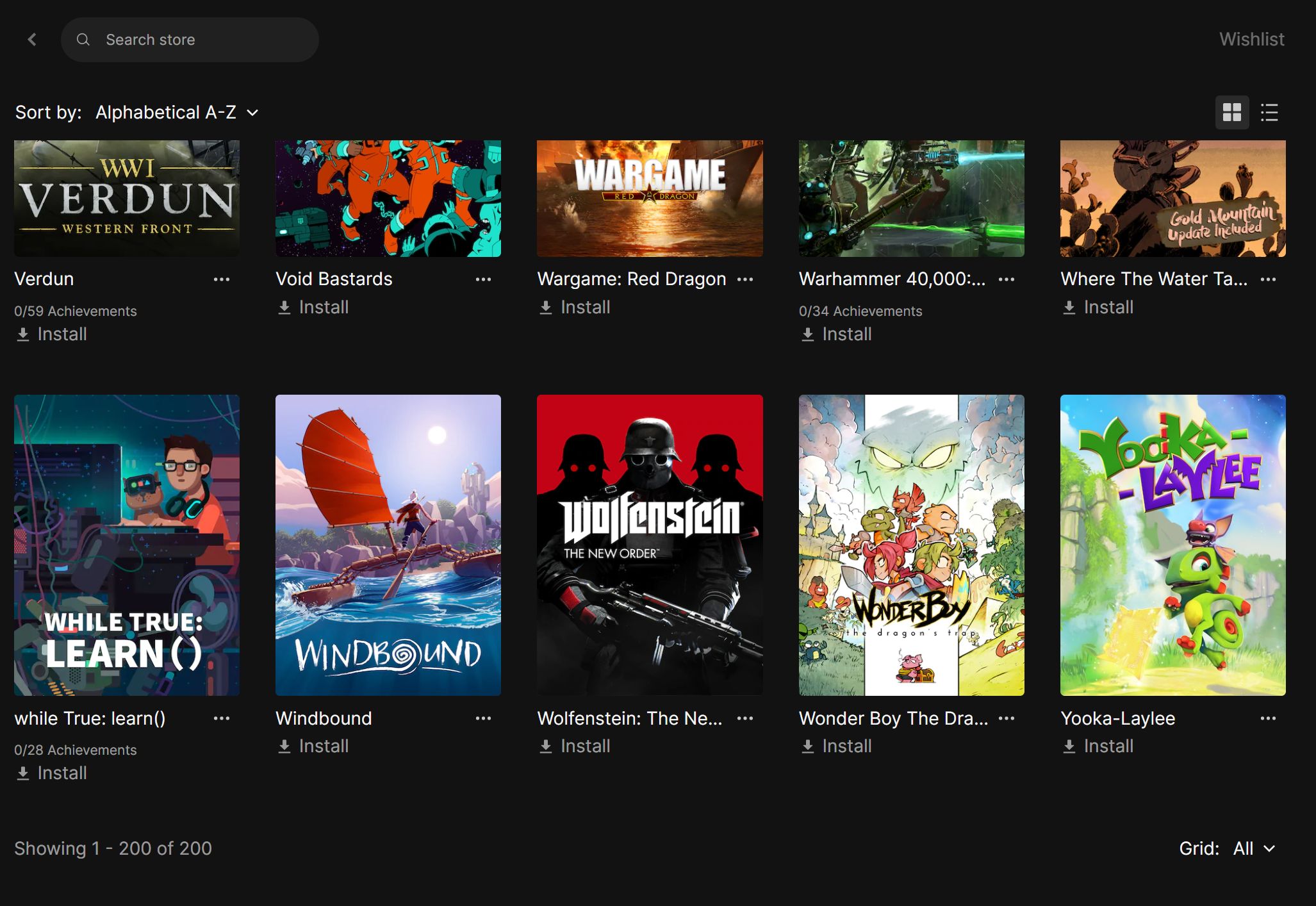
Task: Switch to list view layout
Action: click(1269, 113)
